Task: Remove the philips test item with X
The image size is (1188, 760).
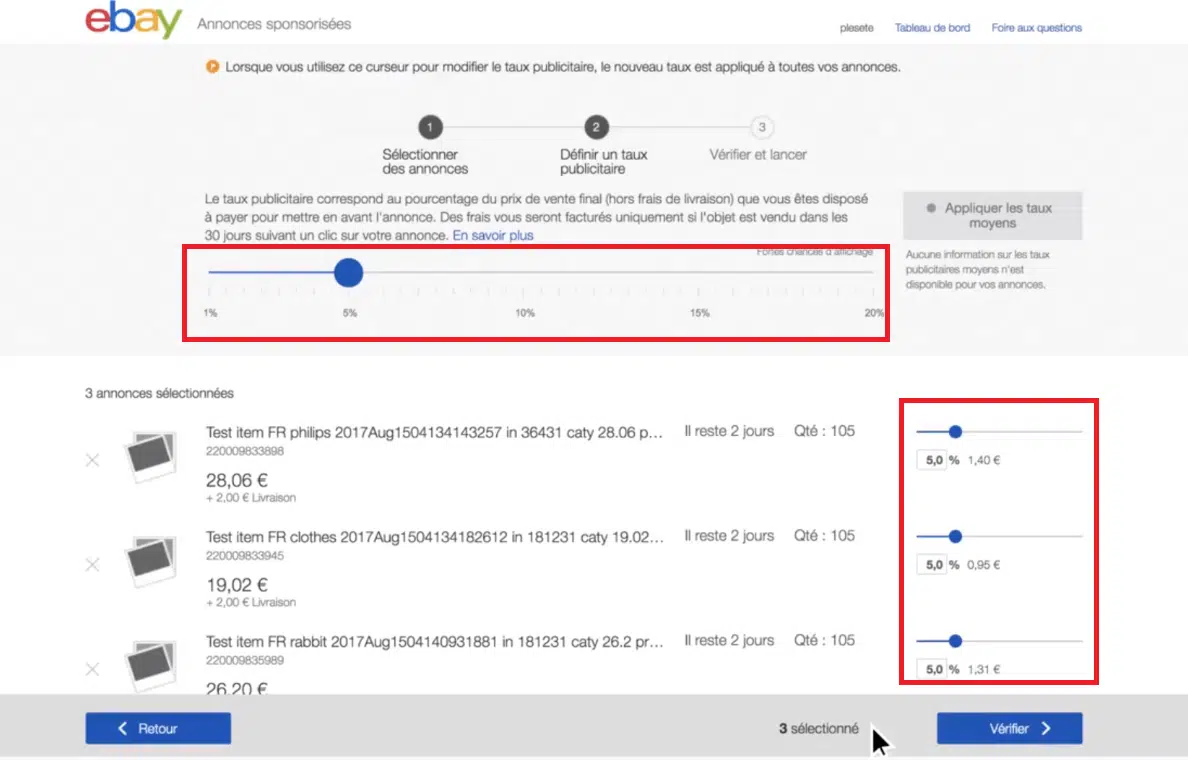Action: (92, 460)
